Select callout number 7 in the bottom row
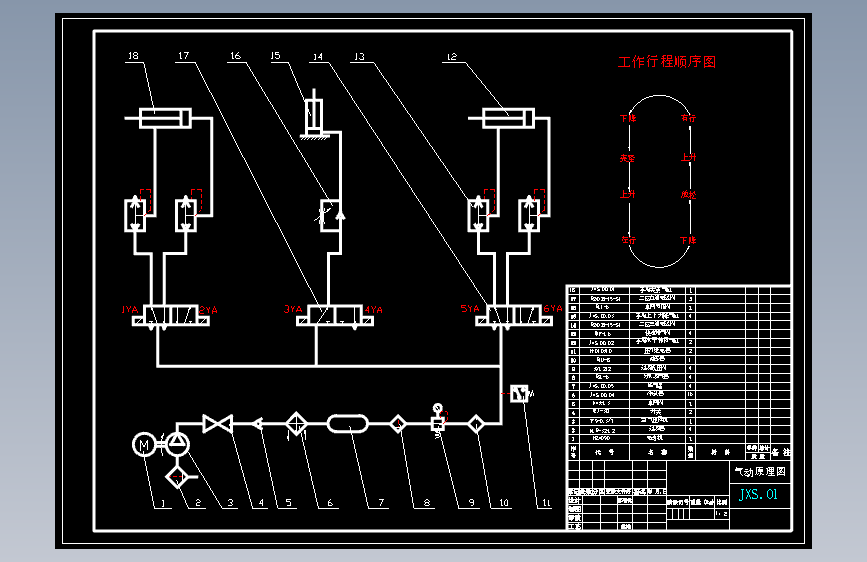 pyautogui.click(x=381, y=503)
